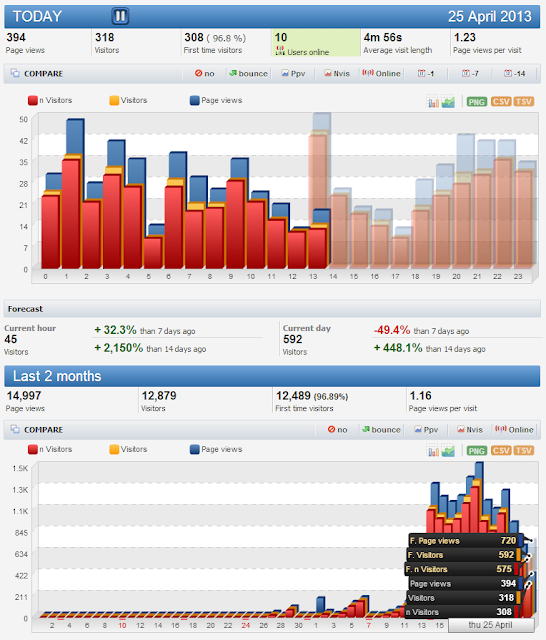
Task: Click the 12,879 Visitors stat
Action: click(159, 401)
